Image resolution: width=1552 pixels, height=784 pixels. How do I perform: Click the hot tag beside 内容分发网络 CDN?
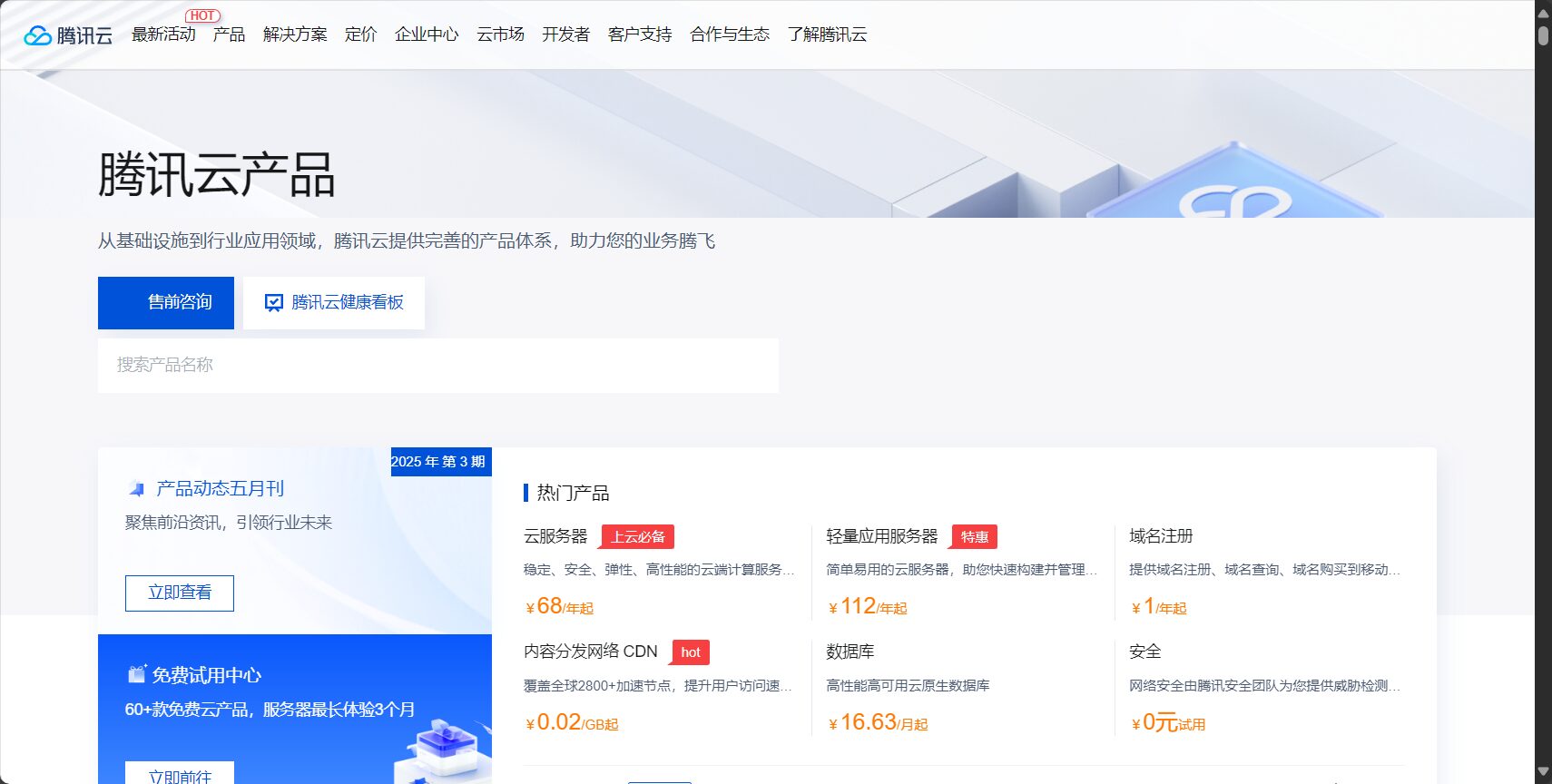click(x=691, y=652)
